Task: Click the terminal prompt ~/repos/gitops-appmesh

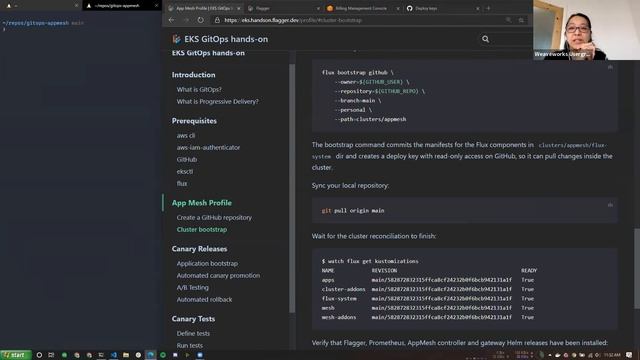Action: point(36,23)
